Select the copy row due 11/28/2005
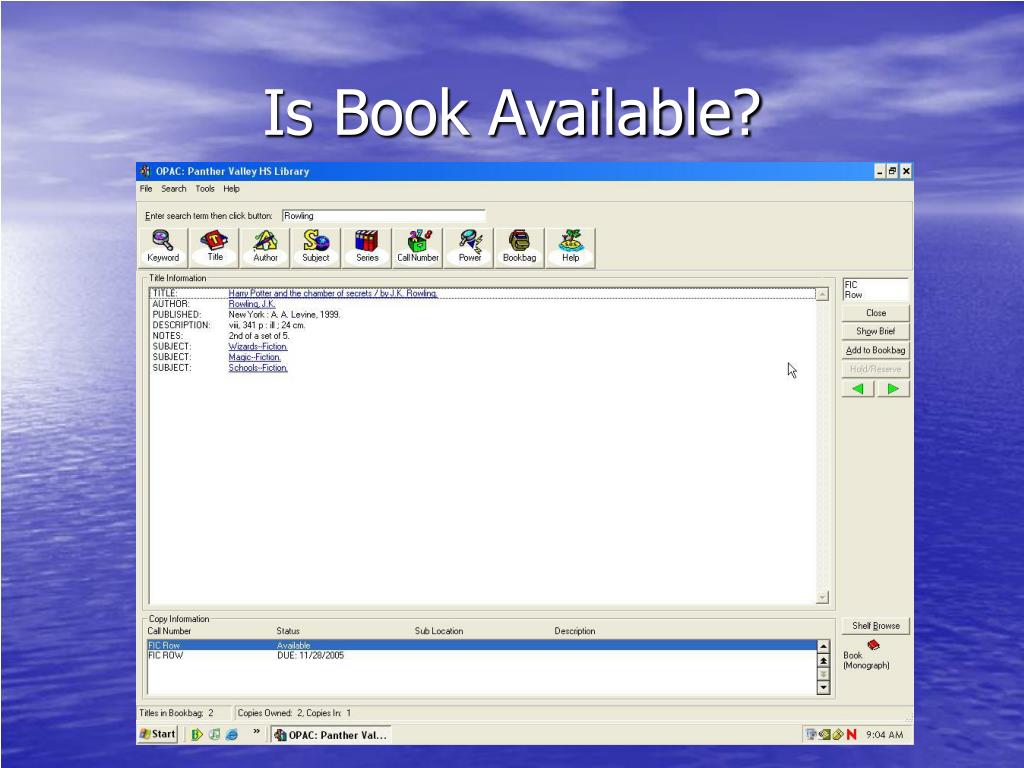The width and height of the screenshot is (1024, 768). coord(482,656)
